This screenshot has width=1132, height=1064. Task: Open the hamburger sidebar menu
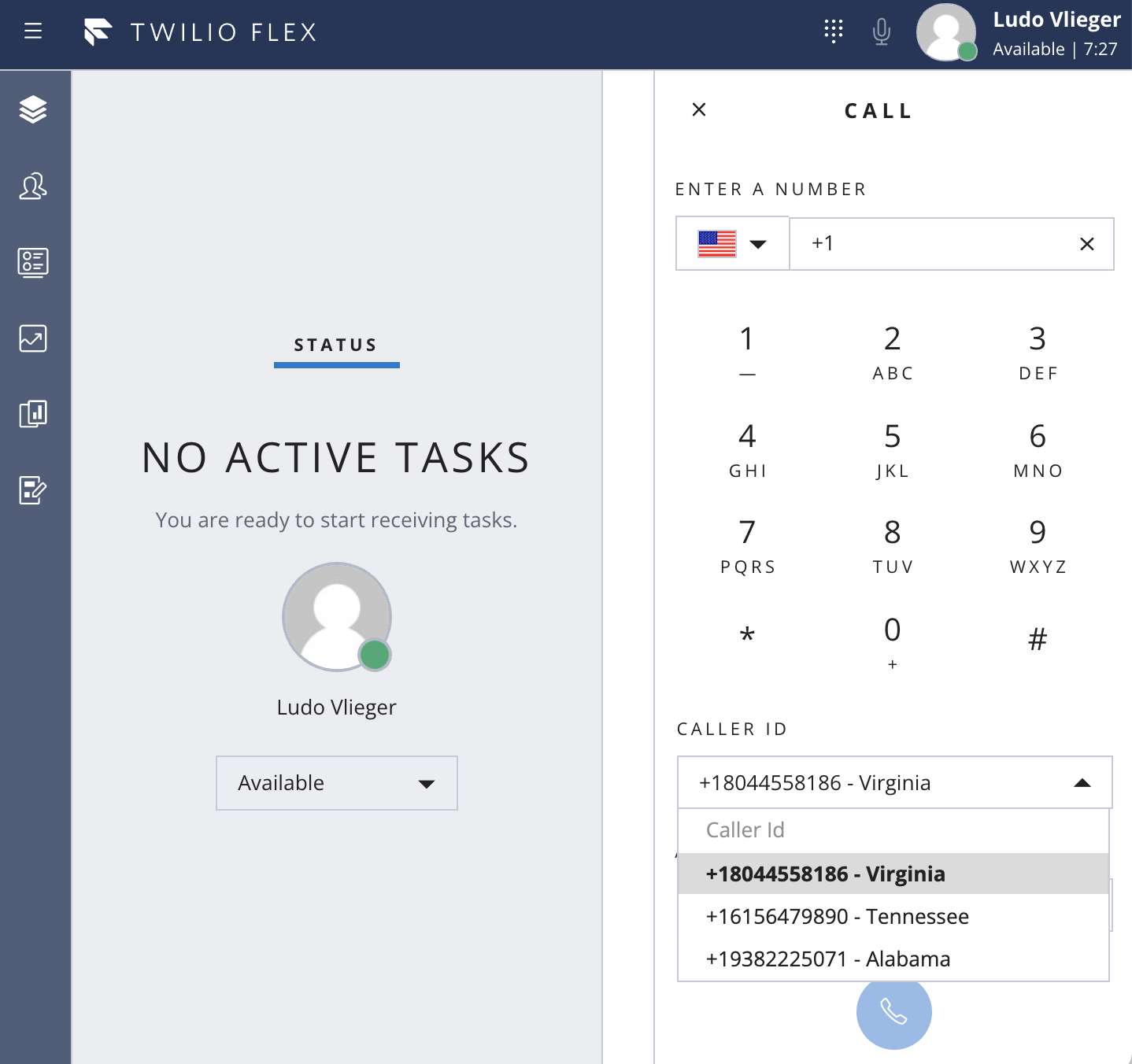(33, 31)
